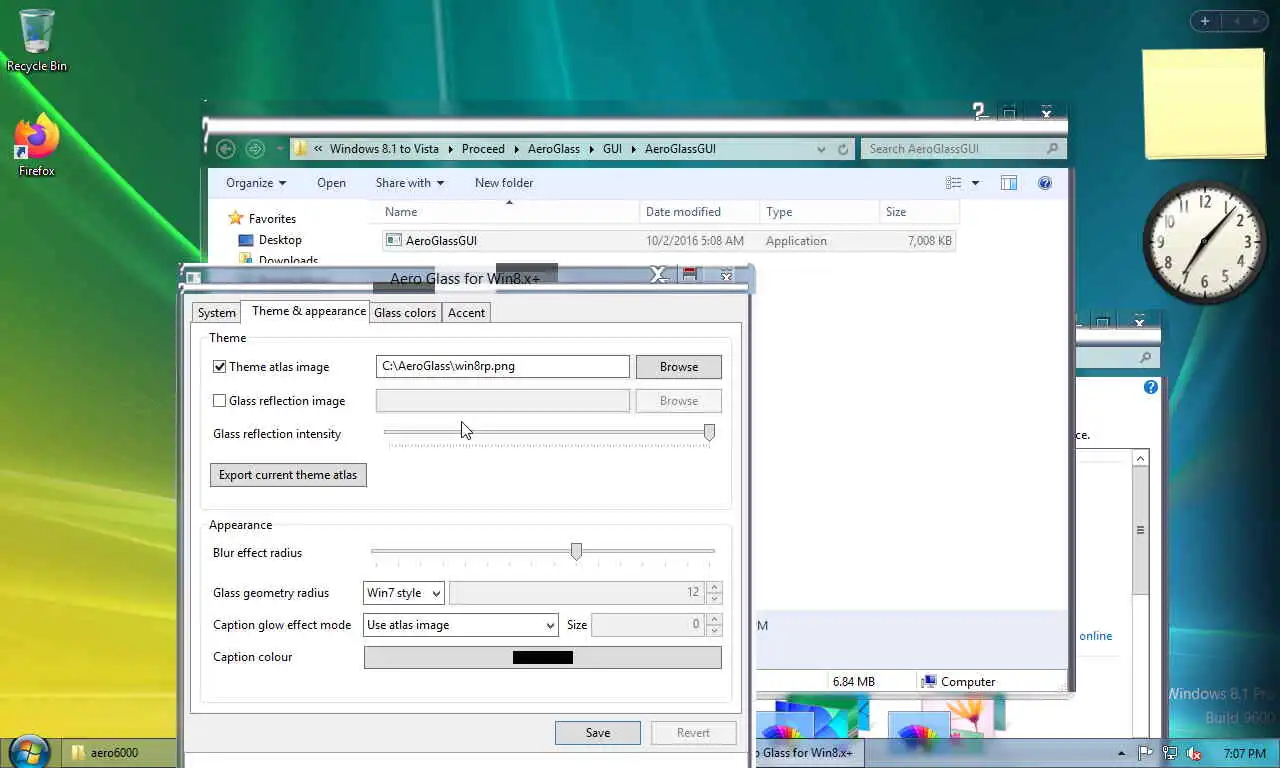Open the Recycle Bin desktop icon
Screen dimensions: 1280x768
37,41
